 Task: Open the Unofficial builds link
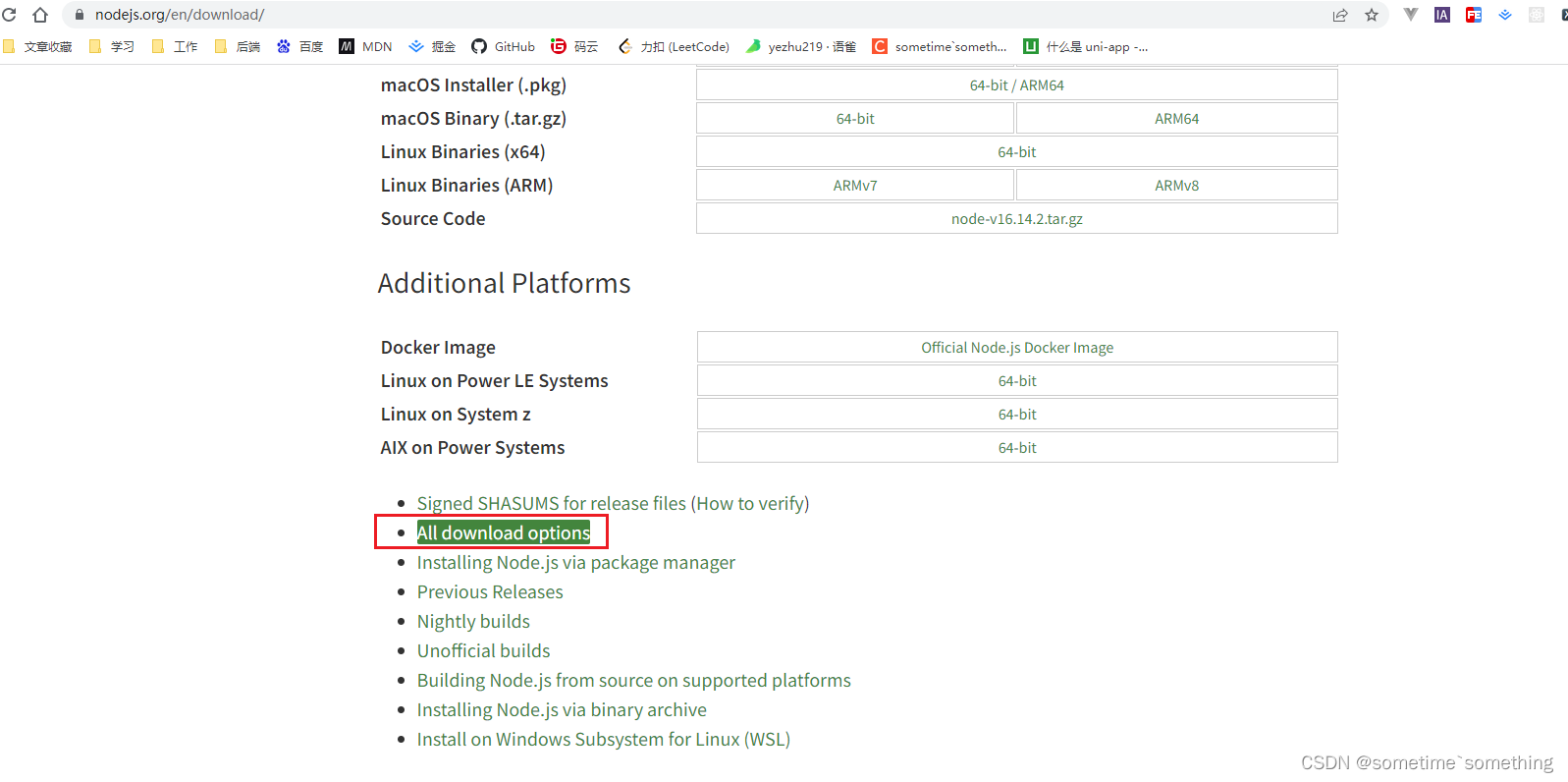click(x=483, y=651)
